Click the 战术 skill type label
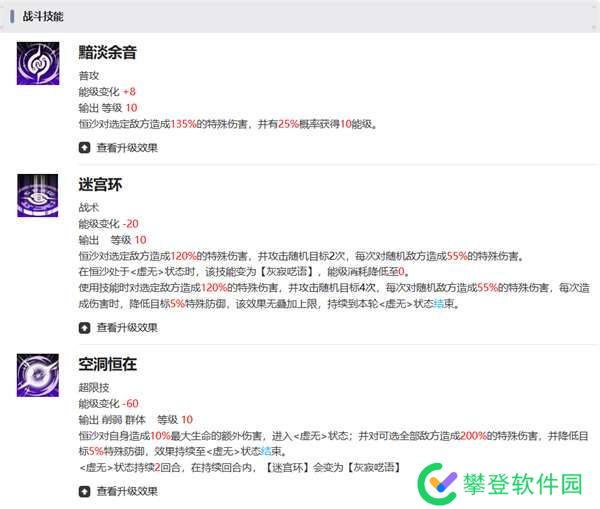This screenshot has width=600, height=509. tap(89, 207)
